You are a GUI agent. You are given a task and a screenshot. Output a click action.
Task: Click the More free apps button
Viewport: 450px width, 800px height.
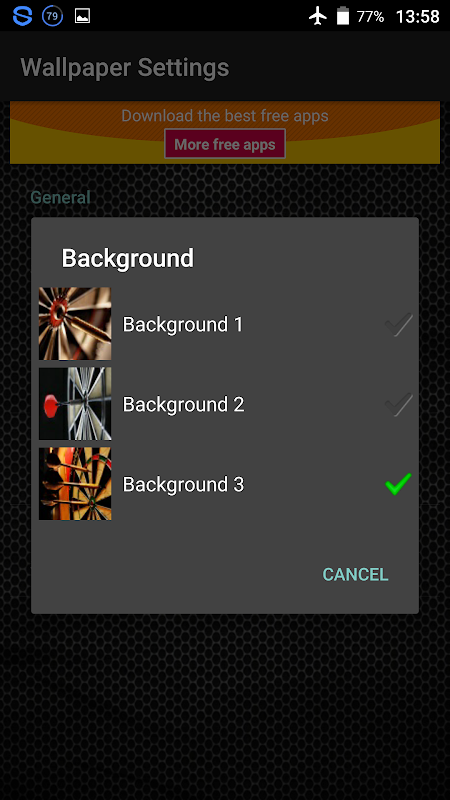[x=225, y=144]
